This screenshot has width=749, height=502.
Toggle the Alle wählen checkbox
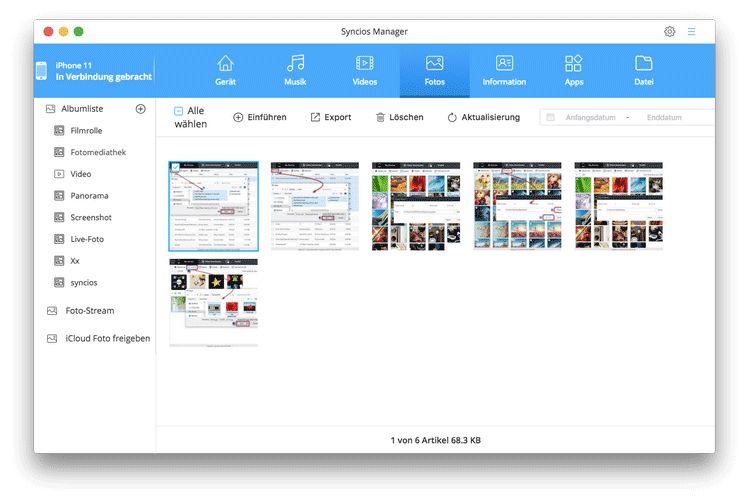[x=178, y=111]
